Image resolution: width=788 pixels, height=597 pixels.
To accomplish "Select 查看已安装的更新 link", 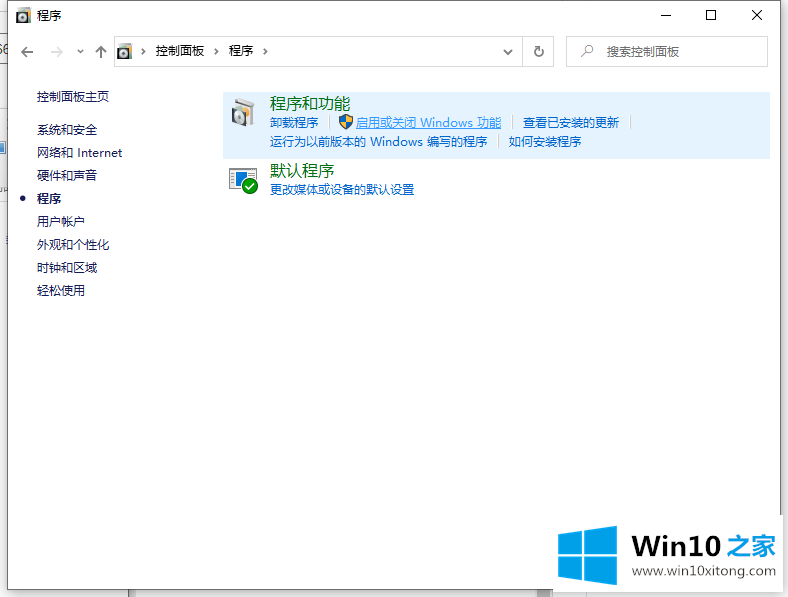I will pos(571,123).
